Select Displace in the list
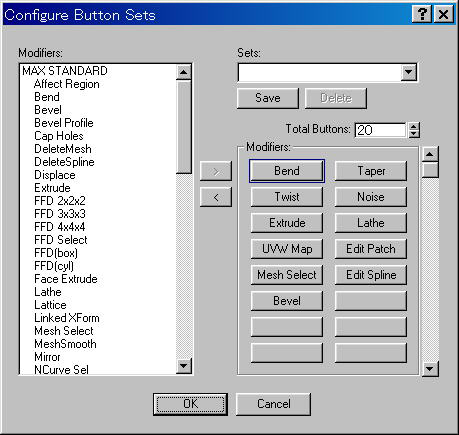Viewport: 459px width, 435px height. (55, 175)
